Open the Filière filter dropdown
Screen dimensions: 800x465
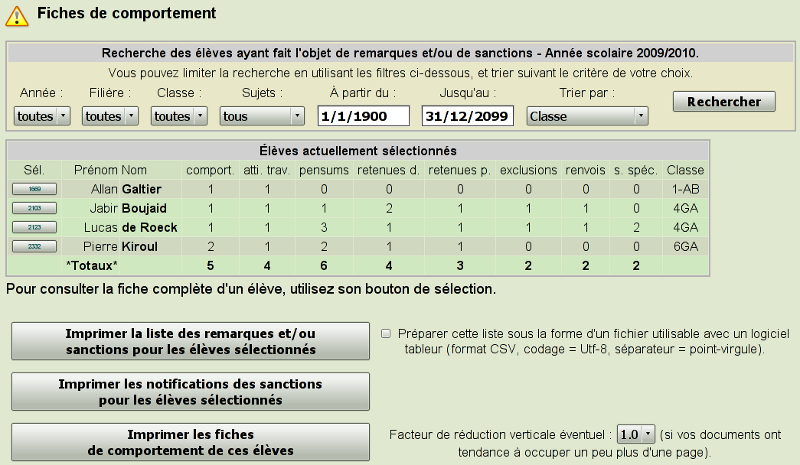(x=110, y=116)
